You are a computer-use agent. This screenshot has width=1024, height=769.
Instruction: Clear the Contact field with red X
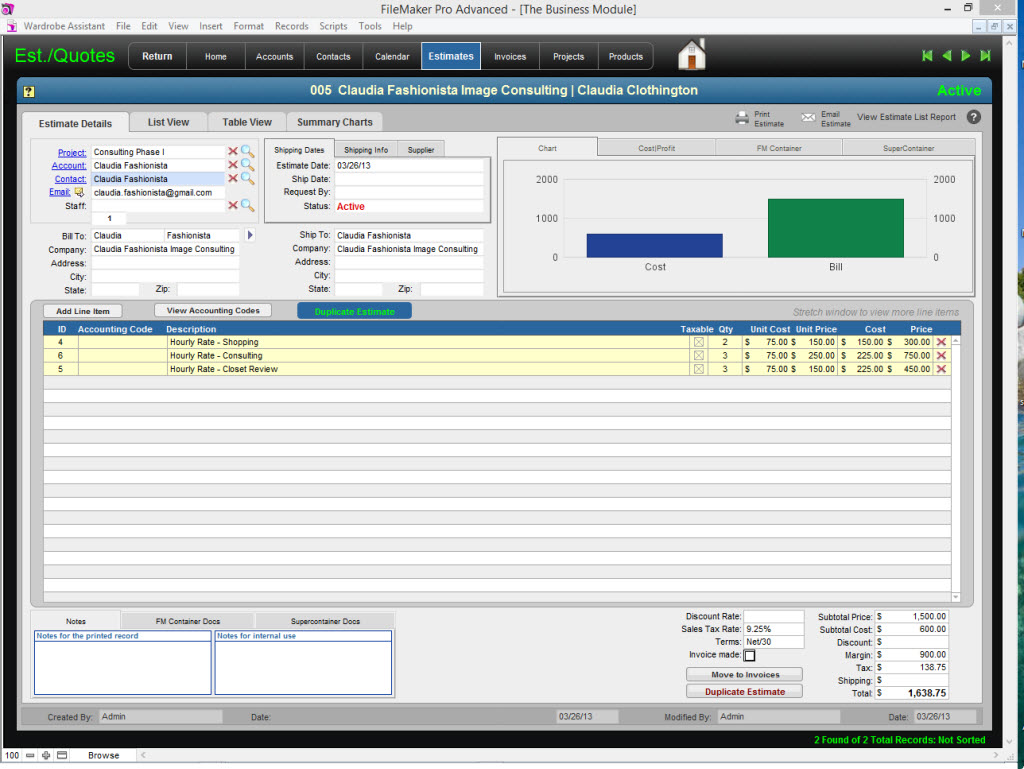click(232, 178)
